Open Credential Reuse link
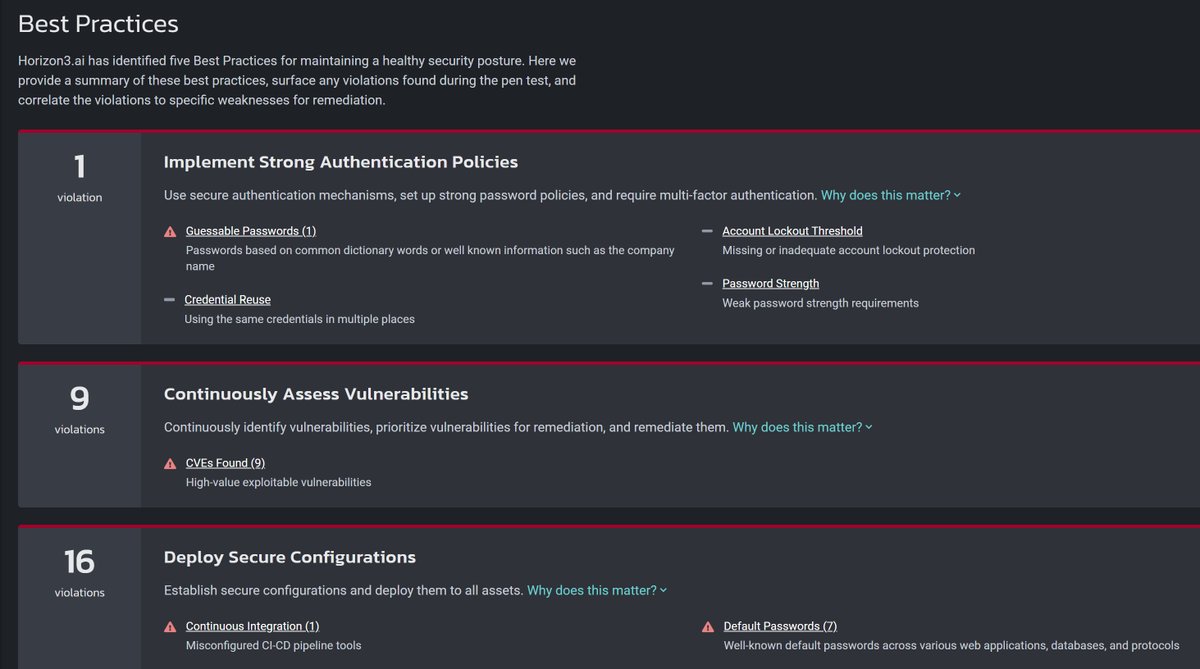This screenshot has width=1200, height=669. coord(228,300)
